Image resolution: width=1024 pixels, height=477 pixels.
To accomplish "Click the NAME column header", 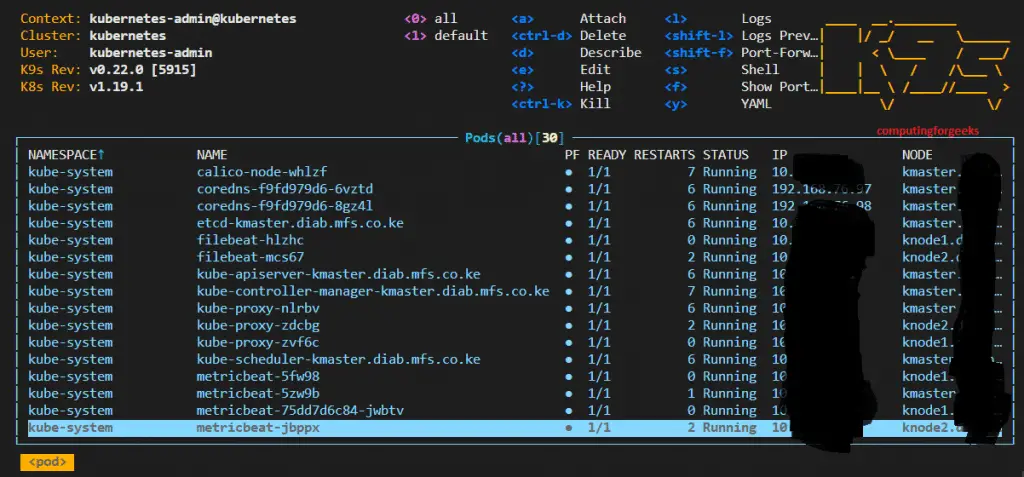I will (212, 155).
